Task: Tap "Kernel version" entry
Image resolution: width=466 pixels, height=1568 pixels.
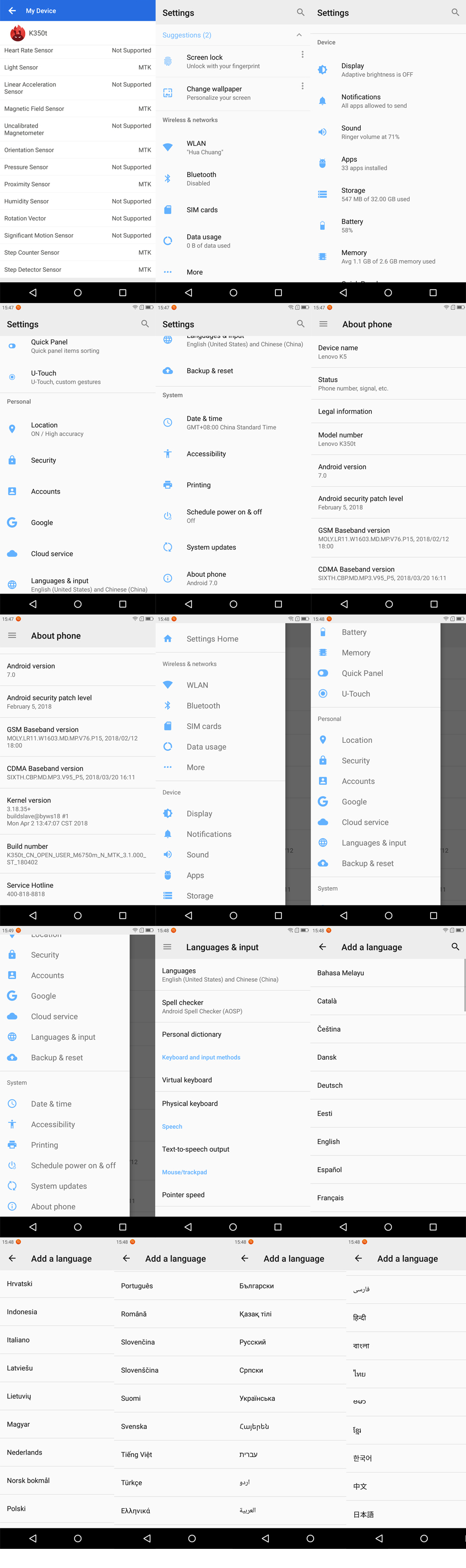Action: (78, 812)
